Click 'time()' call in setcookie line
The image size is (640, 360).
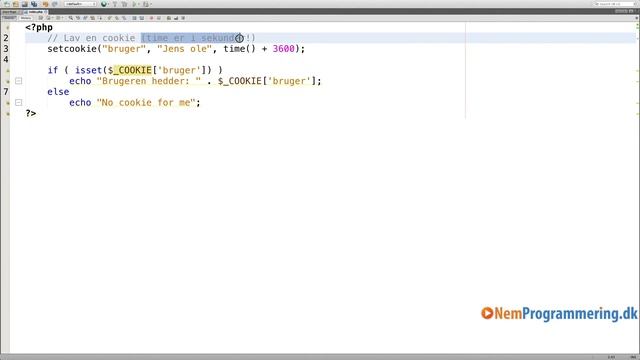pyautogui.click(x=240, y=49)
